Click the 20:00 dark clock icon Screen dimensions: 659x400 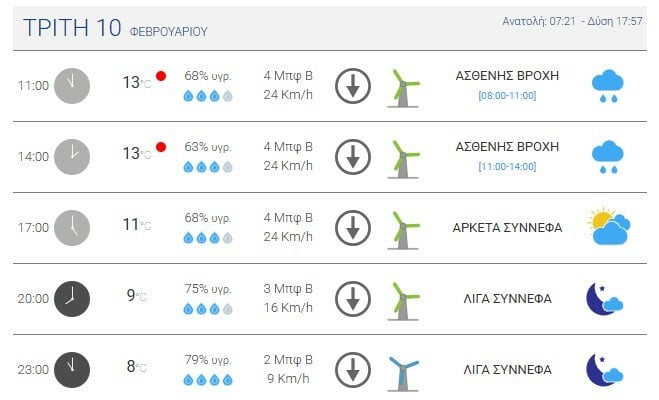point(72,298)
